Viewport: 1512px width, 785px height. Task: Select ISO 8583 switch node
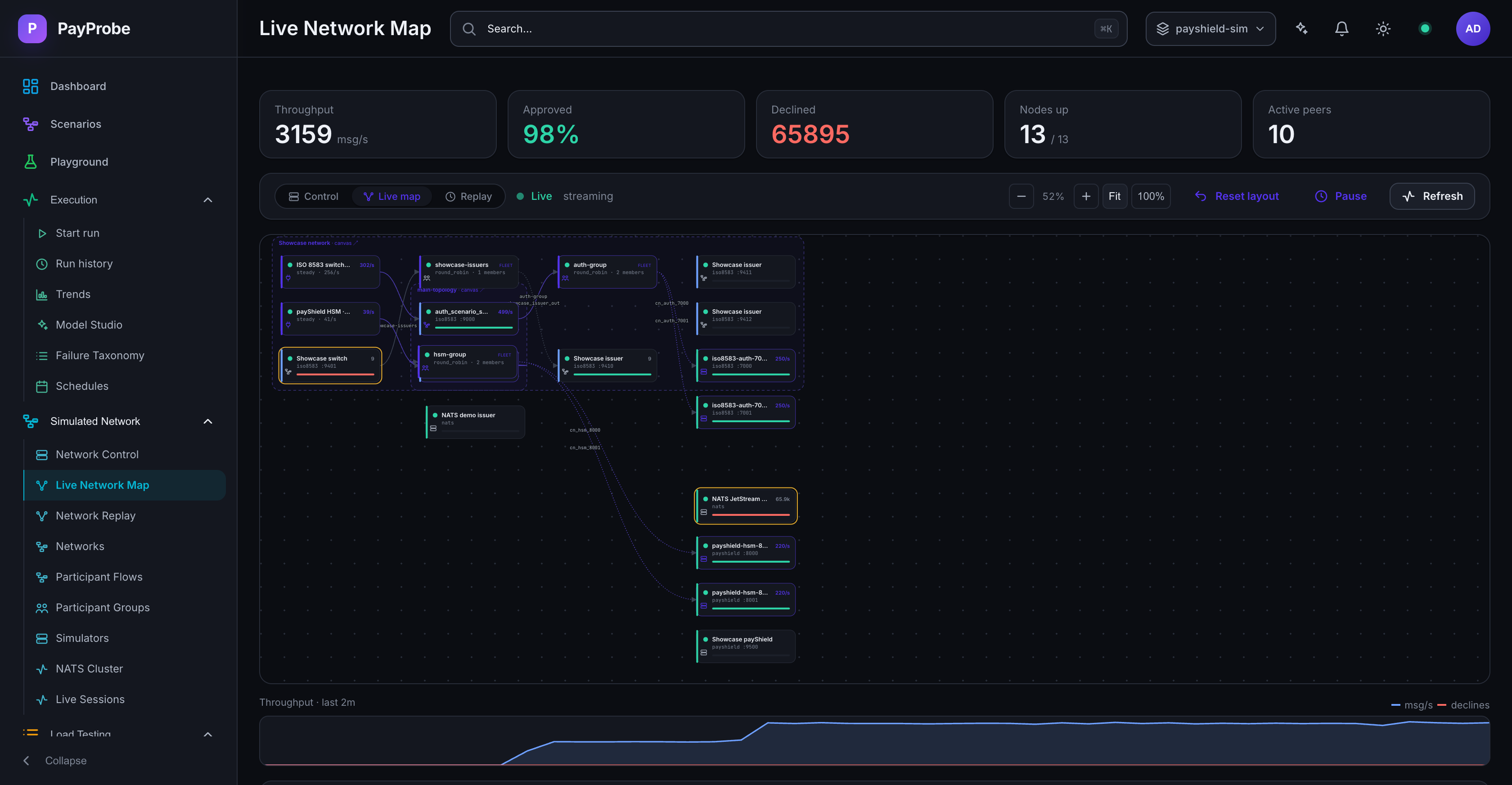330,271
